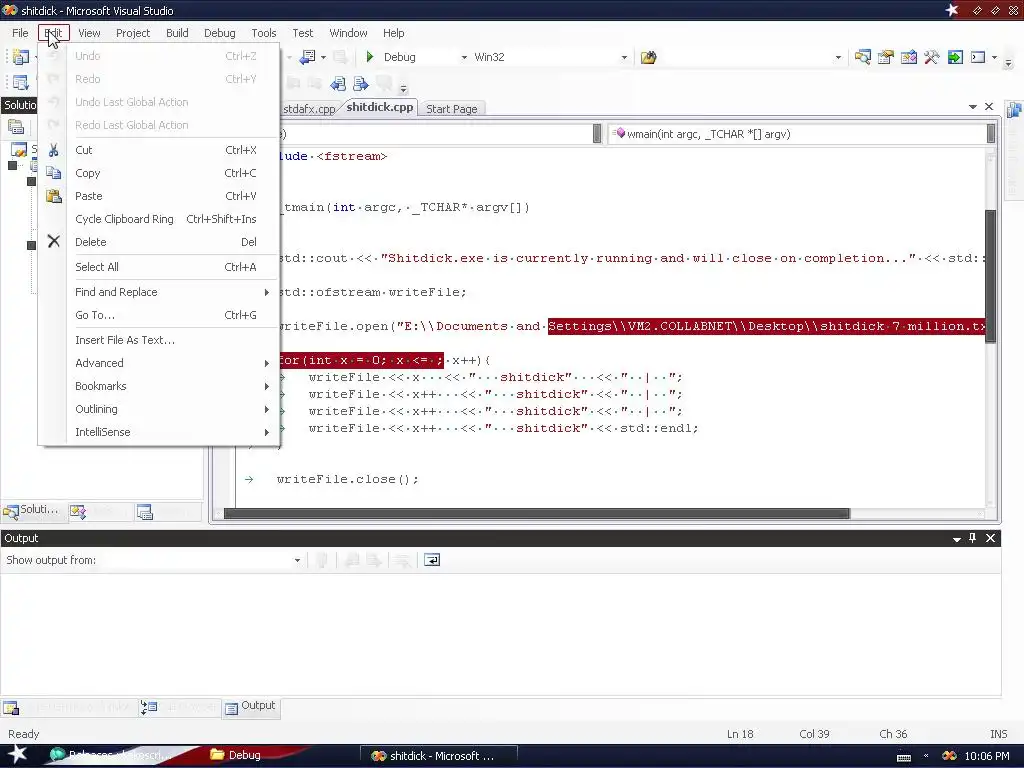1024x768 pixels.
Task: Click the auto-hidden Server Explorer icon at right edge
Action: (1014, 110)
